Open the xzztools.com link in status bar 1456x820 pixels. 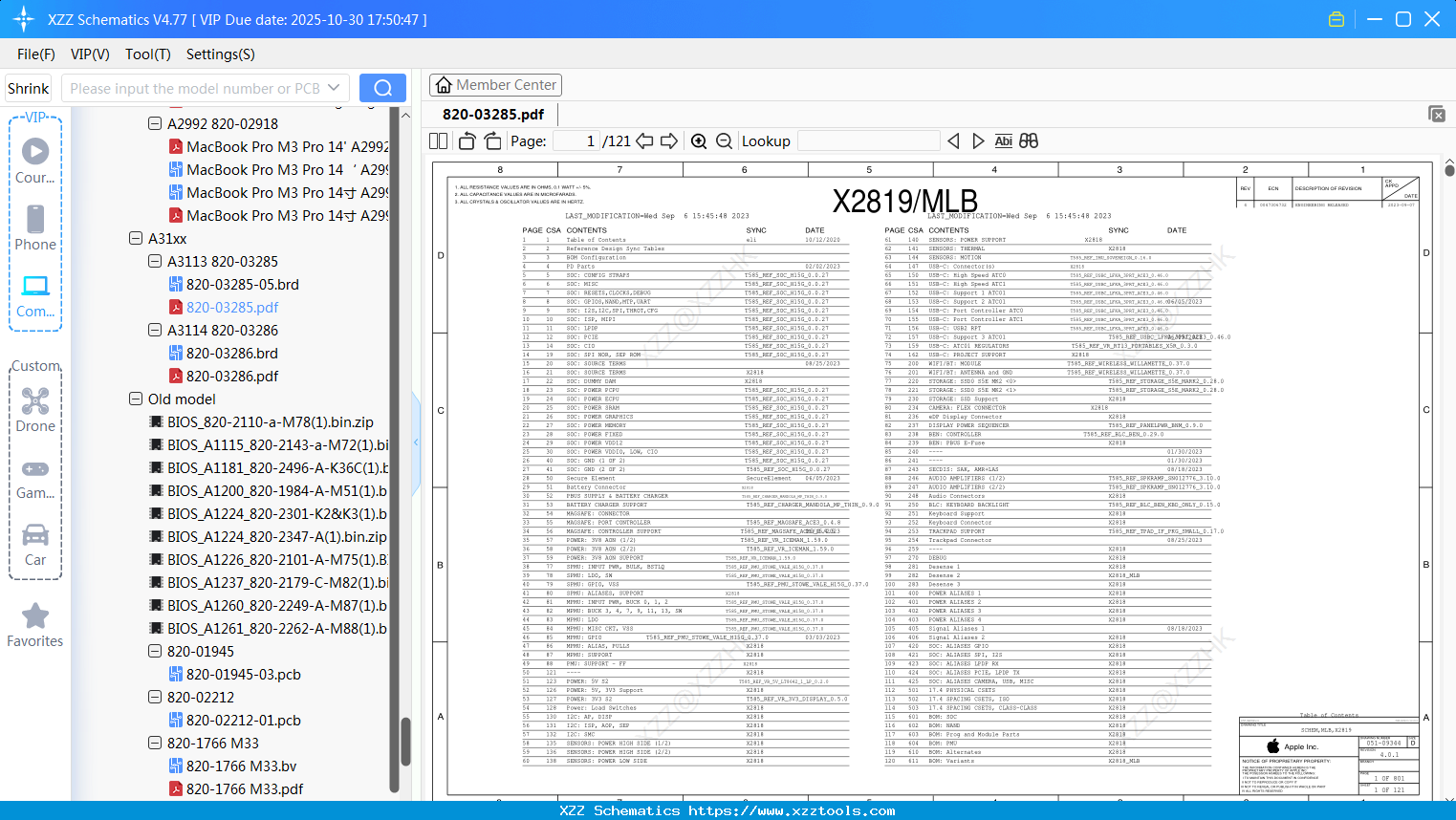click(792, 810)
